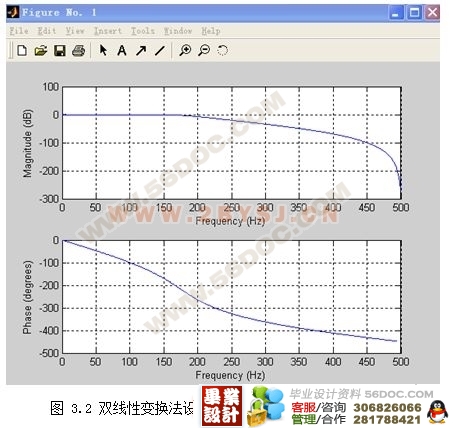Image resolution: width=453 pixels, height=428 pixels.
Task: Click the New Figure toolbar icon
Action: 22,51
